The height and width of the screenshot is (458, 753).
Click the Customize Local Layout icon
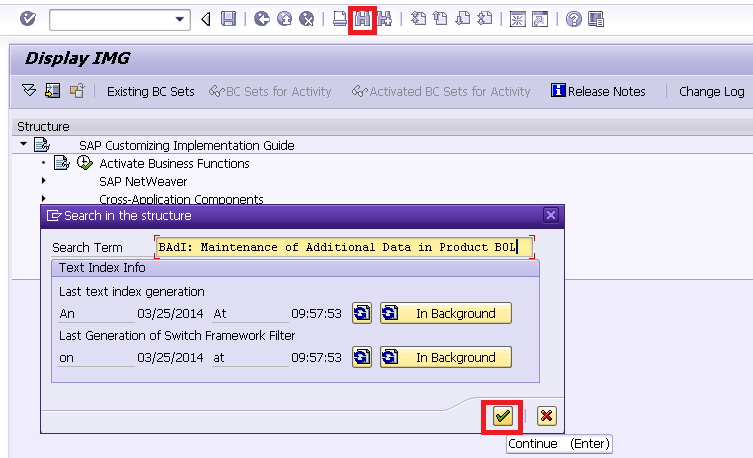(x=596, y=19)
